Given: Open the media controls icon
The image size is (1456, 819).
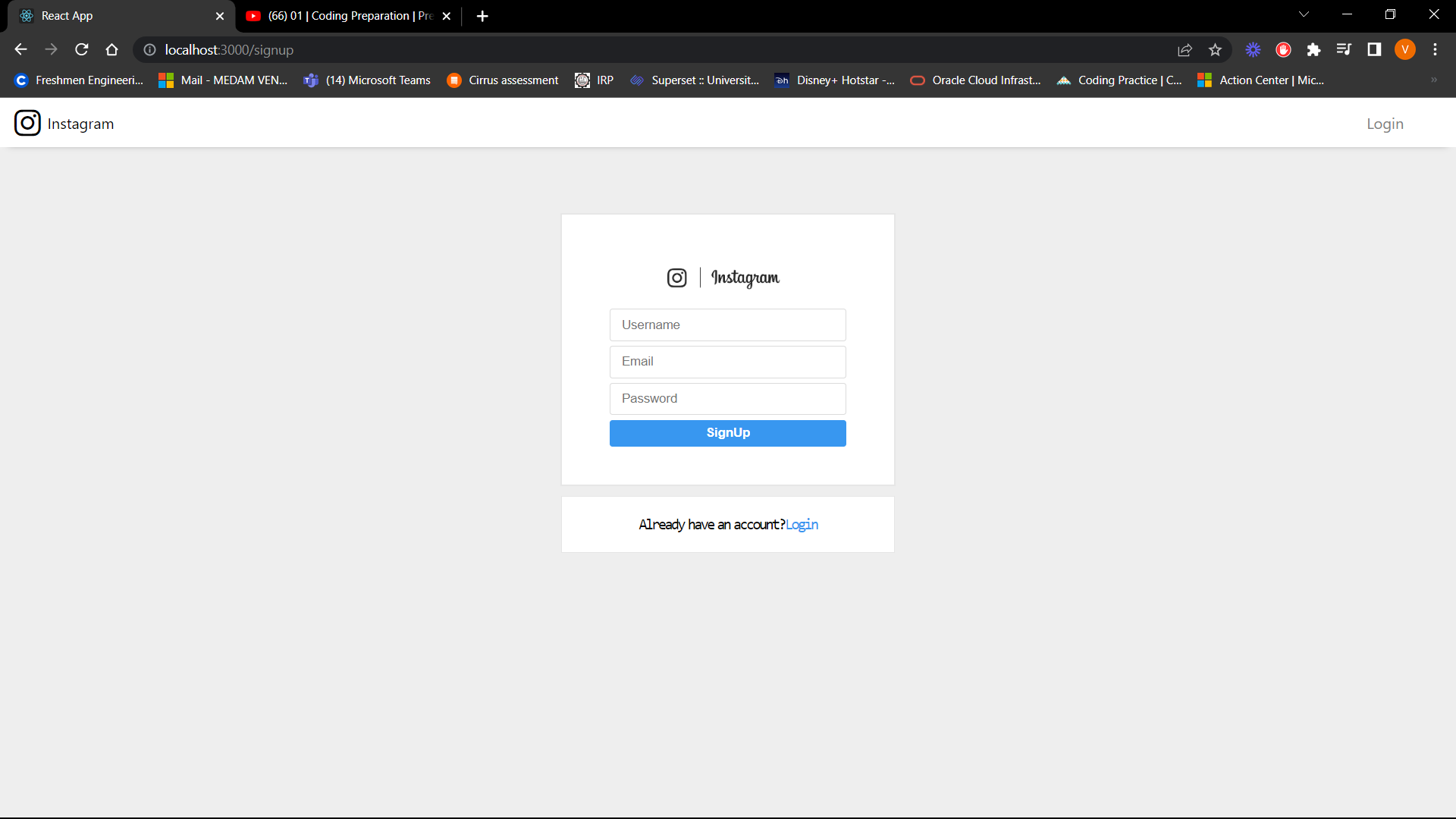Looking at the screenshot, I should (x=1344, y=49).
